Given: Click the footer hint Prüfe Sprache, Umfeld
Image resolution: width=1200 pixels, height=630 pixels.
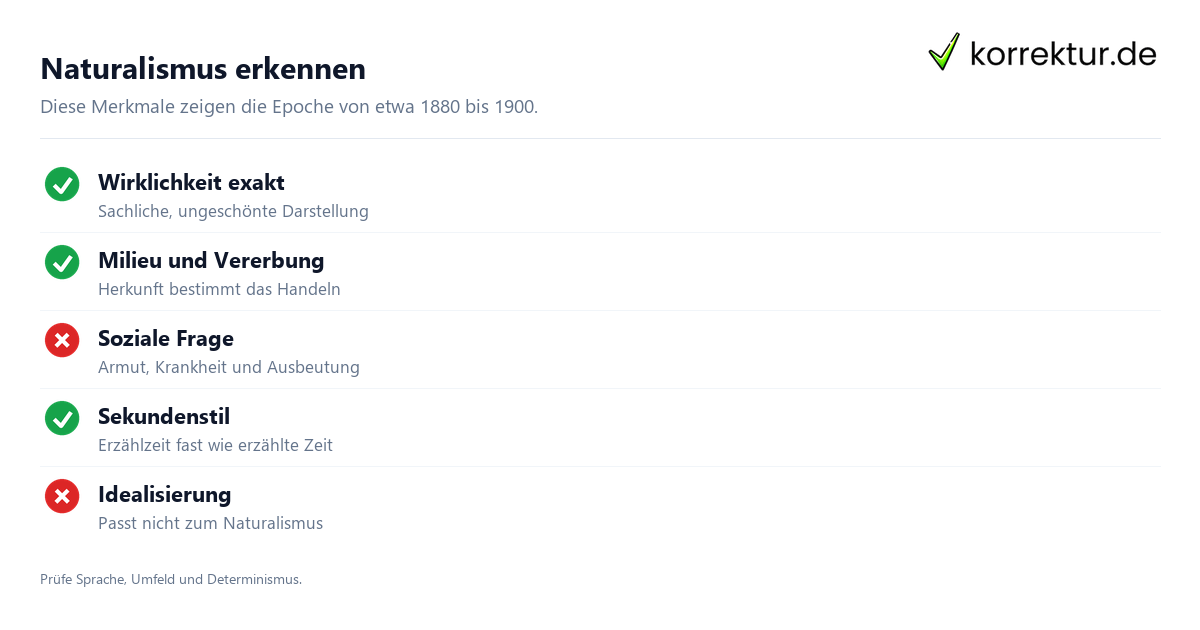Looking at the screenshot, I should (x=171, y=579).
